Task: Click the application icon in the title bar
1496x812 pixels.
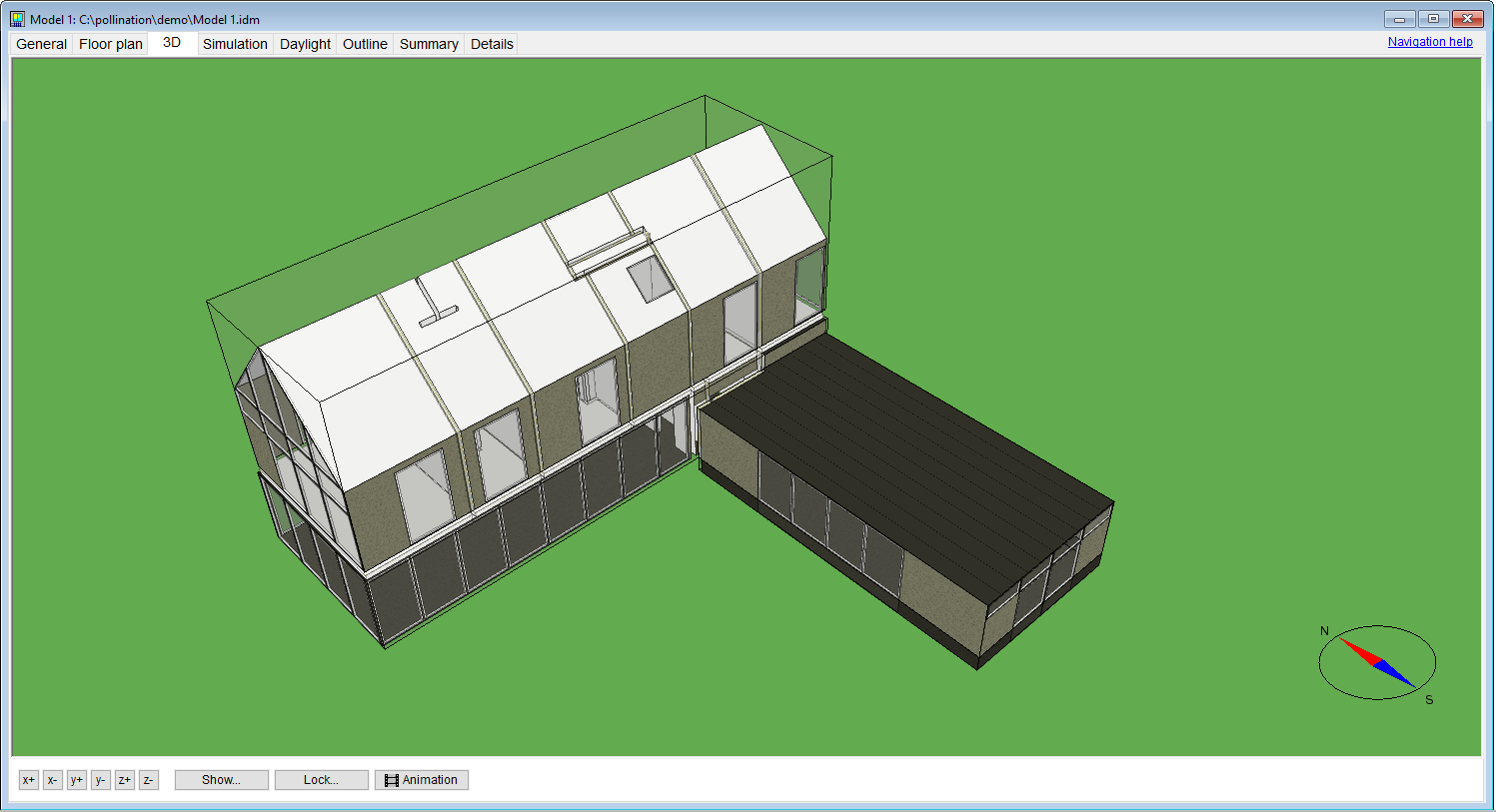Action: [x=17, y=19]
